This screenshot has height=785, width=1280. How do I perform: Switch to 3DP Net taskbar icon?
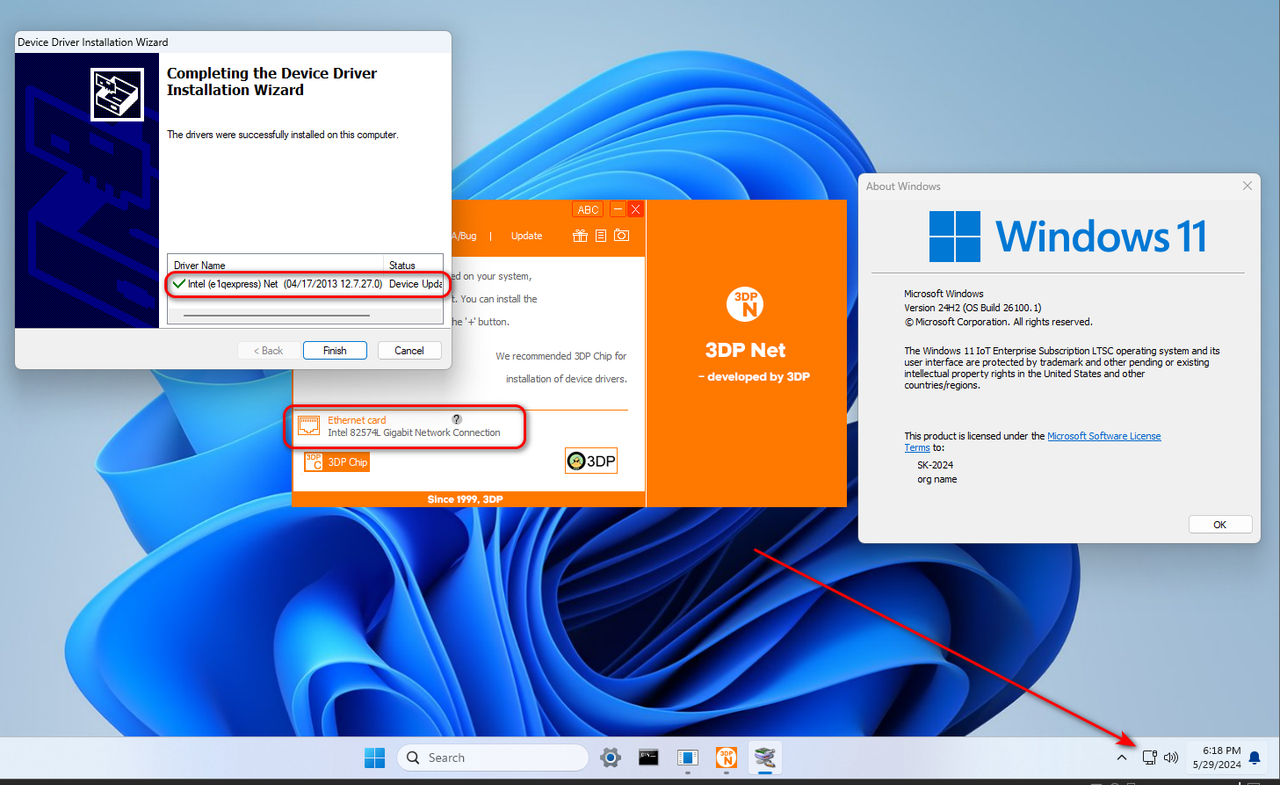(726, 758)
